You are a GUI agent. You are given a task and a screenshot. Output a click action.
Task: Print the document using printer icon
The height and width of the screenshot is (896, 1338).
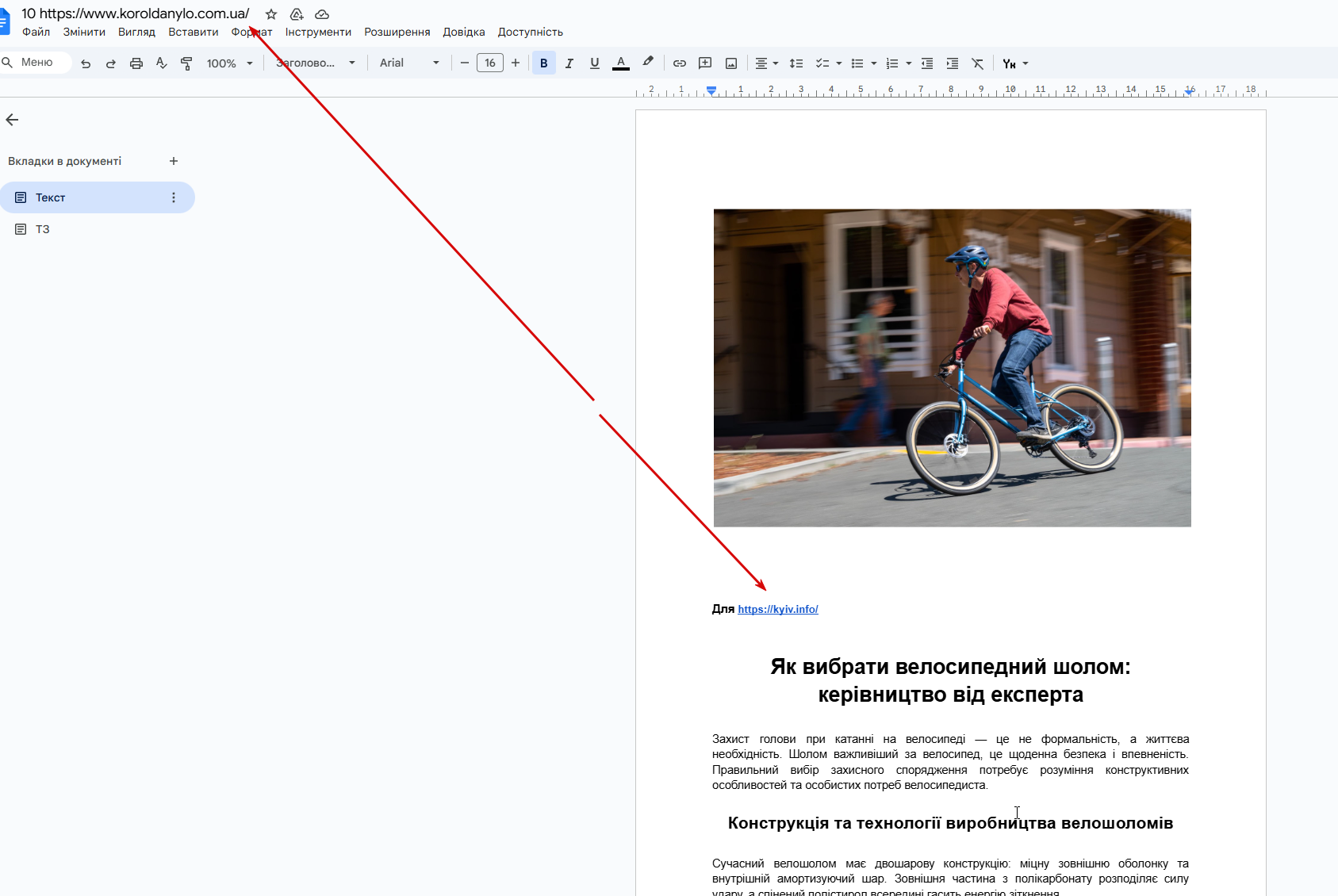(x=136, y=63)
